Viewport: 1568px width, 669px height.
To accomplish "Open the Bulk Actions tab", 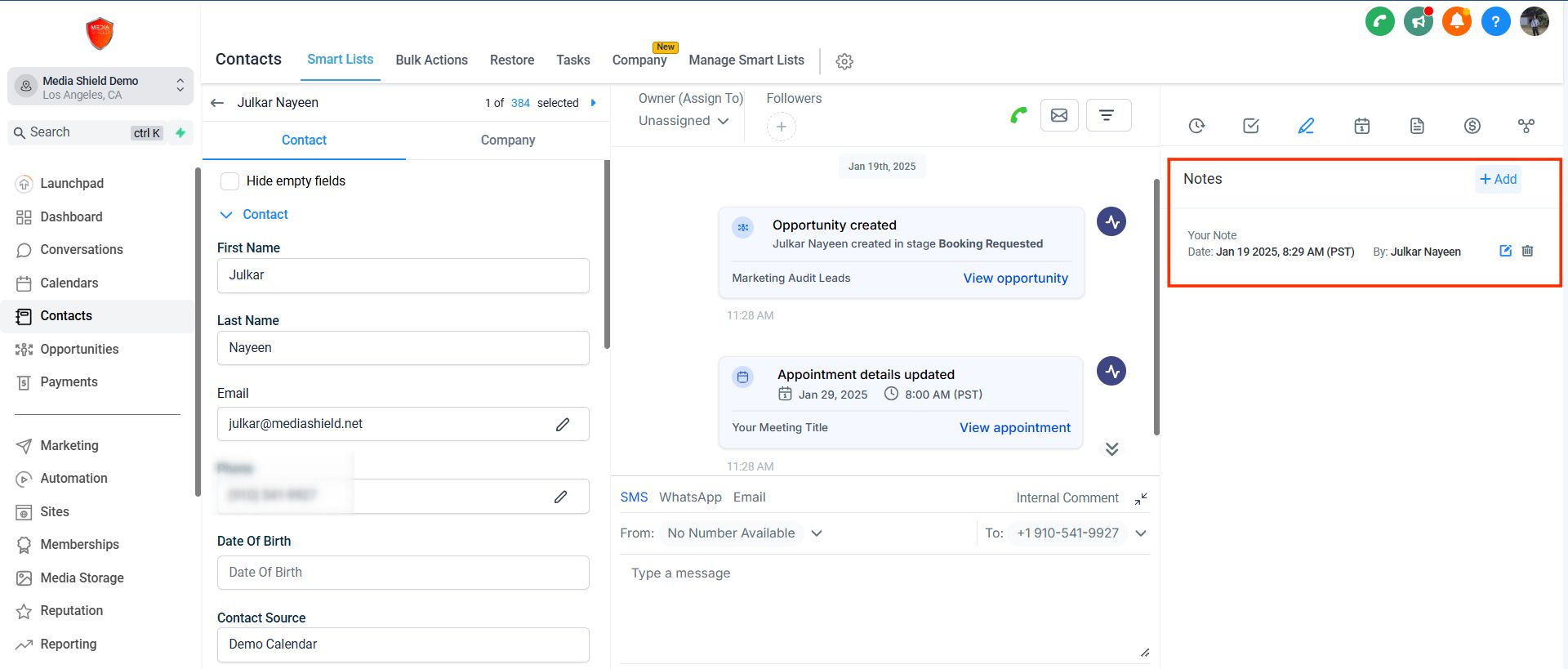I will click(431, 60).
